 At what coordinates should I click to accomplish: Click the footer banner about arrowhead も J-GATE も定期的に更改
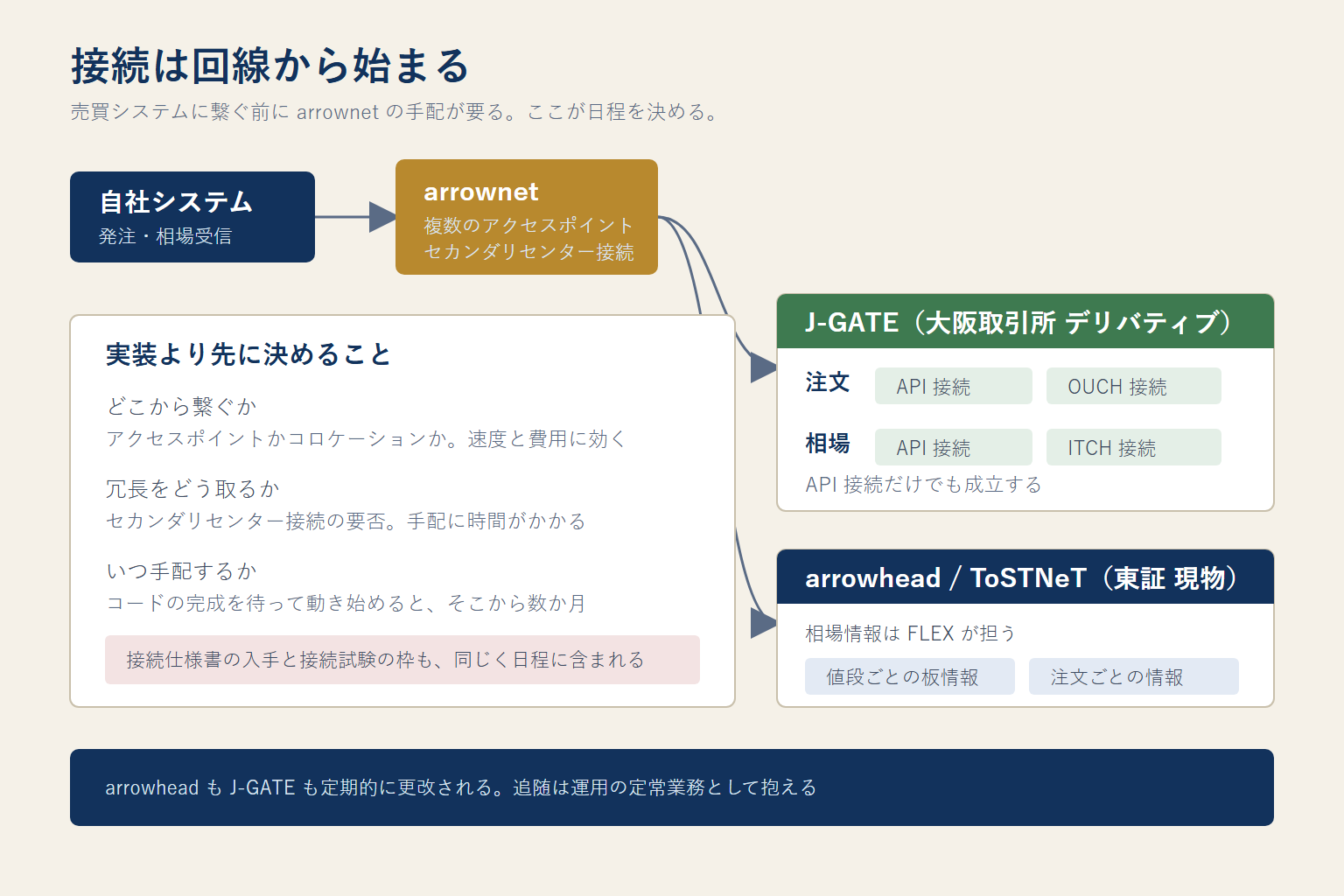coord(672,787)
